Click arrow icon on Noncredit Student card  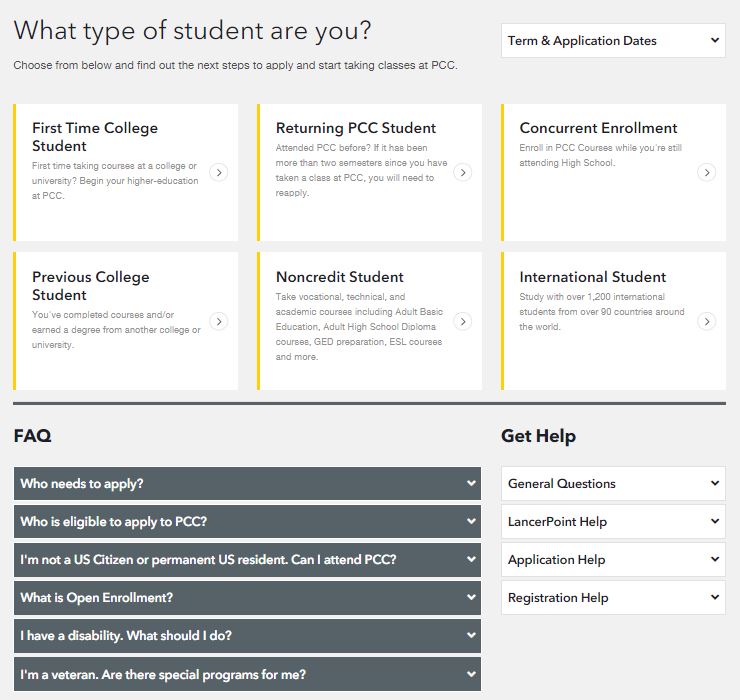(462, 321)
